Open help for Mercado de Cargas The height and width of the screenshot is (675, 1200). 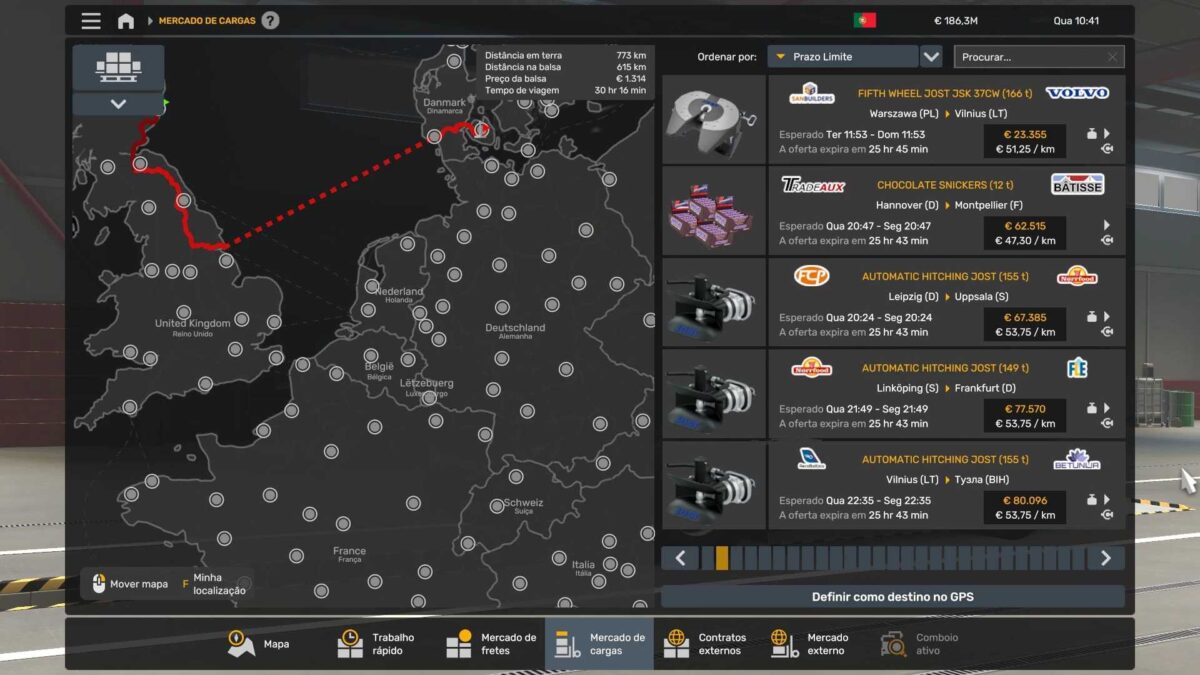click(x=270, y=21)
